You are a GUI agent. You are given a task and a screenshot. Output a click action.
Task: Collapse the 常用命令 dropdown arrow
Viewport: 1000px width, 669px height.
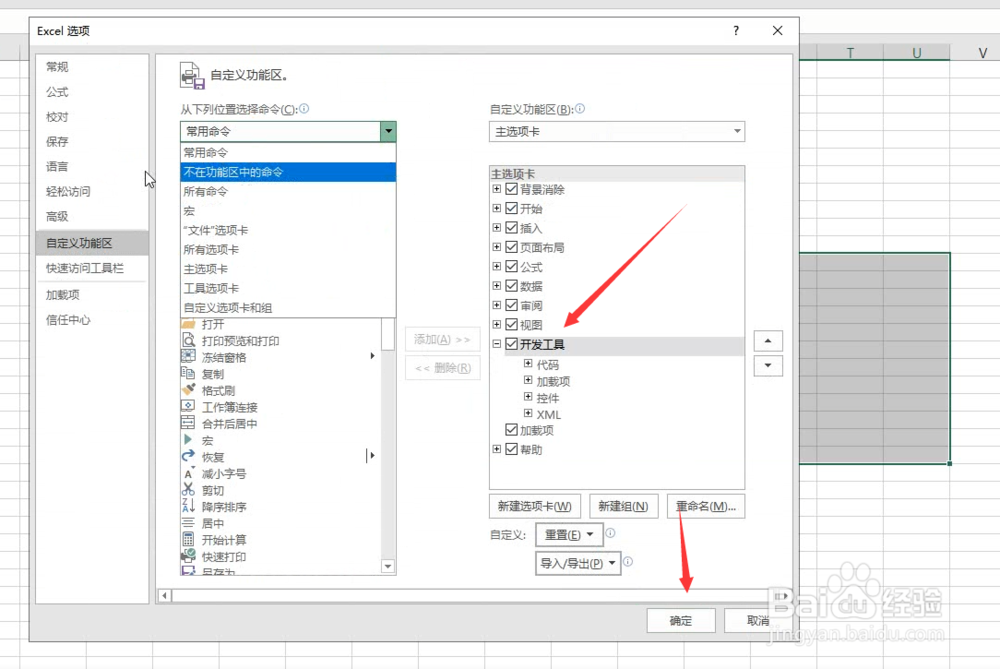click(x=388, y=131)
